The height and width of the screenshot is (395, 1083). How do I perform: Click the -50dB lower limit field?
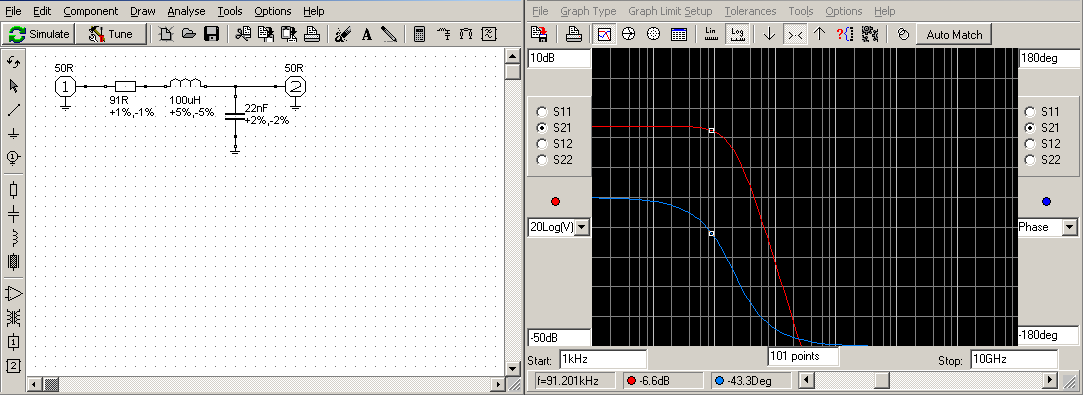point(559,337)
